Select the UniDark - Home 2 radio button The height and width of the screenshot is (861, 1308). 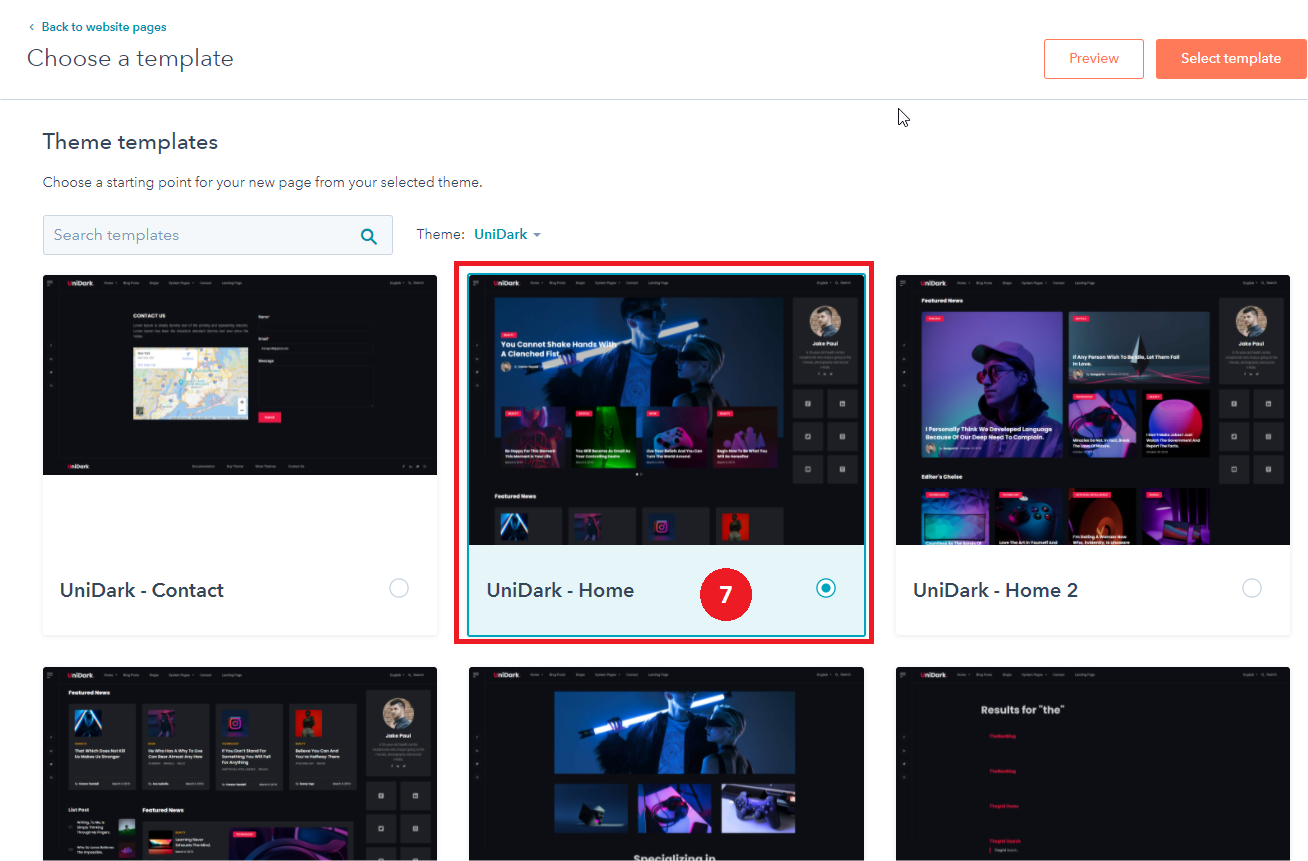tap(1251, 588)
